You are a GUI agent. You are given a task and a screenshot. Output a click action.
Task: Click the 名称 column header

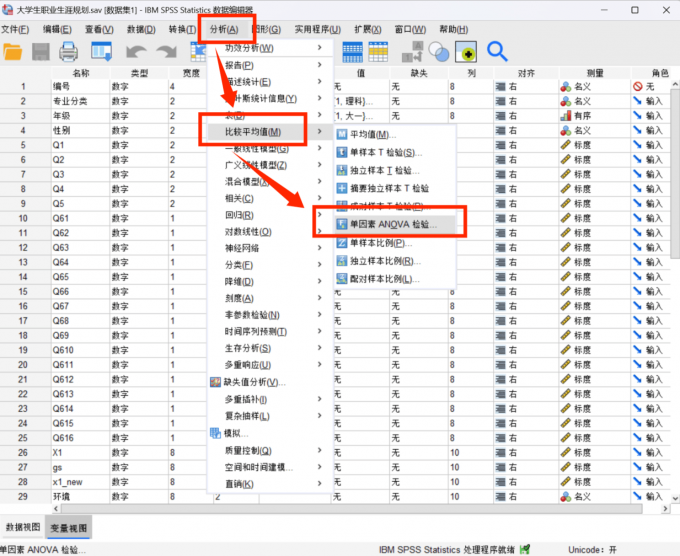[81, 73]
